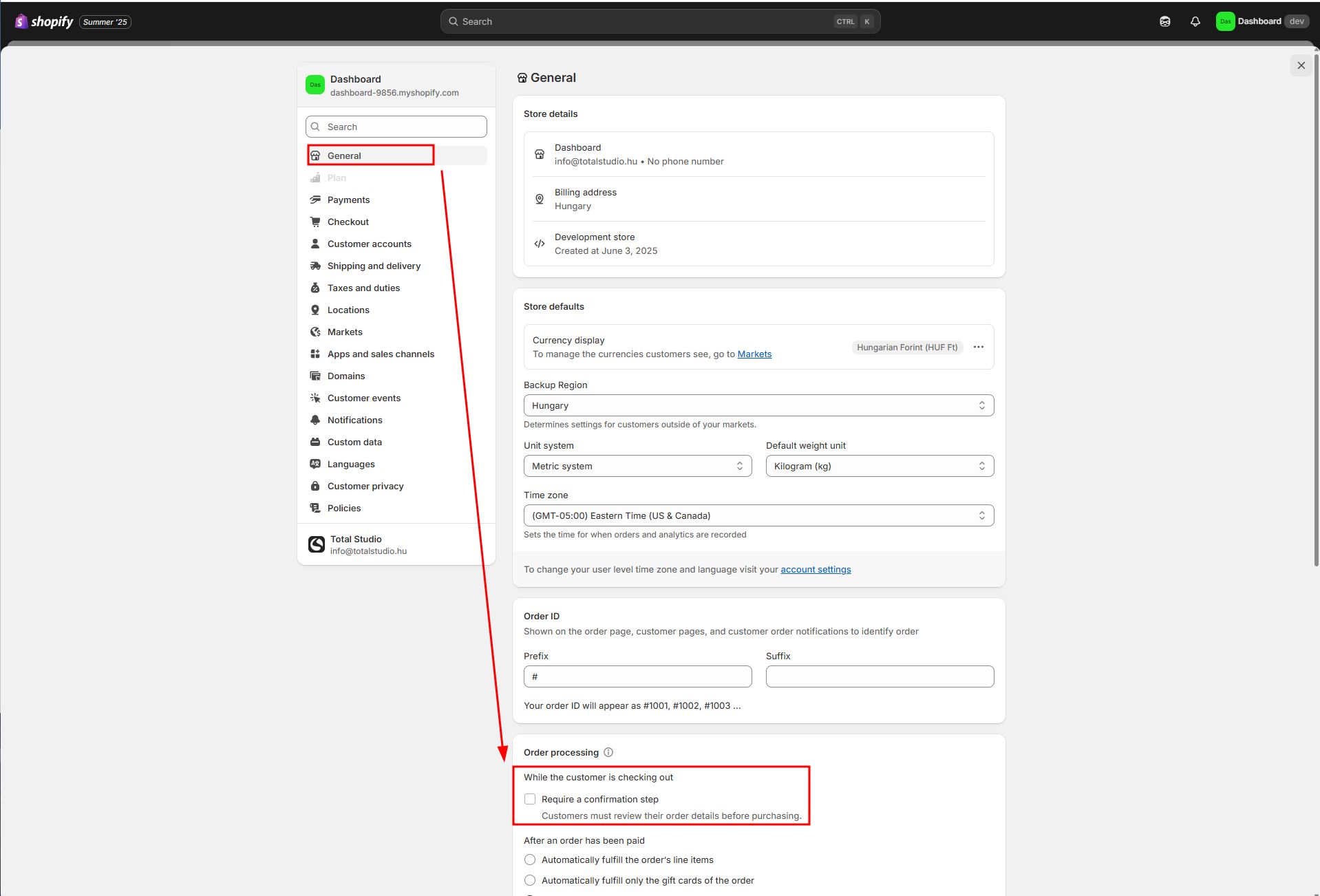Open Sidekick assistant icon in top bar
The width and height of the screenshot is (1320, 896).
coord(1164,21)
